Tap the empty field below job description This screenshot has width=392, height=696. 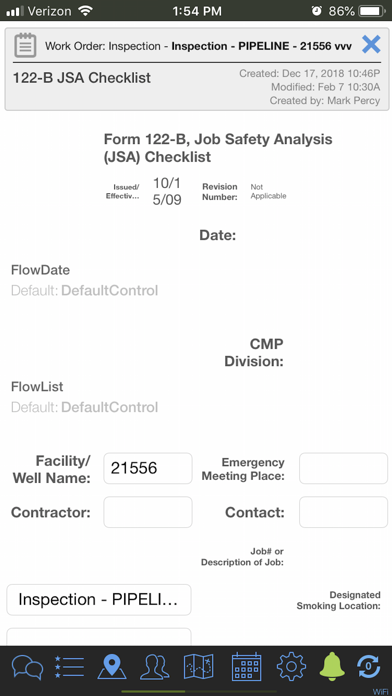point(99,637)
